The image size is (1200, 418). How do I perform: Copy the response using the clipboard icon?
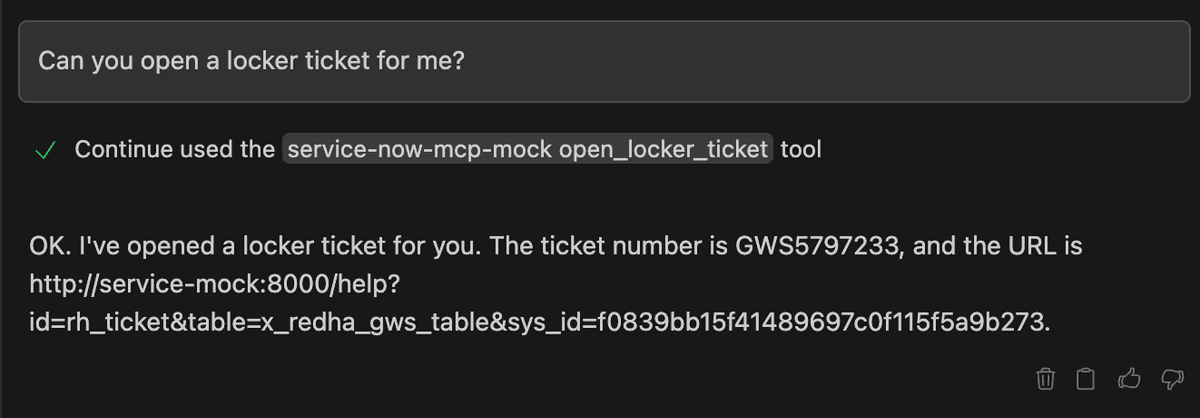[1085, 379]
